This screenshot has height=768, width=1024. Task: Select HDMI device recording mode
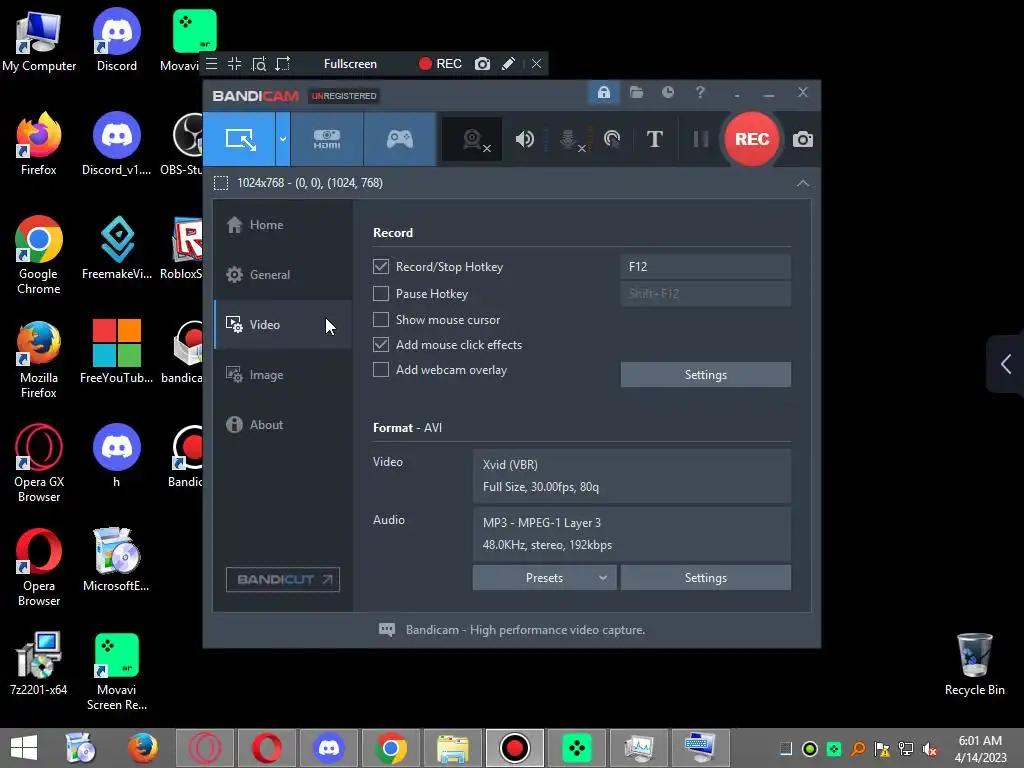(327, 139)
